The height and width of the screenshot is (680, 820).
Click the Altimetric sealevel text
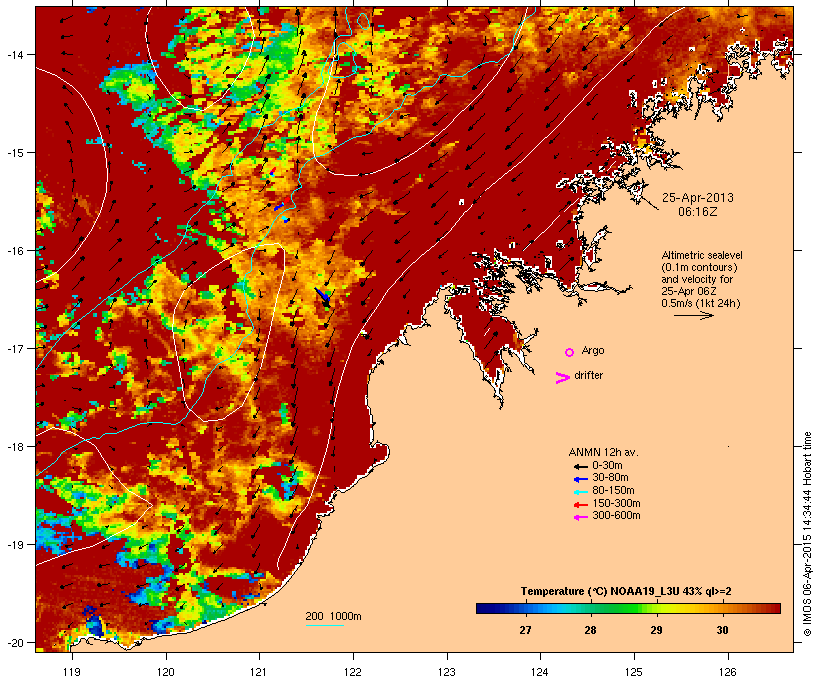[x=702, y=256]
